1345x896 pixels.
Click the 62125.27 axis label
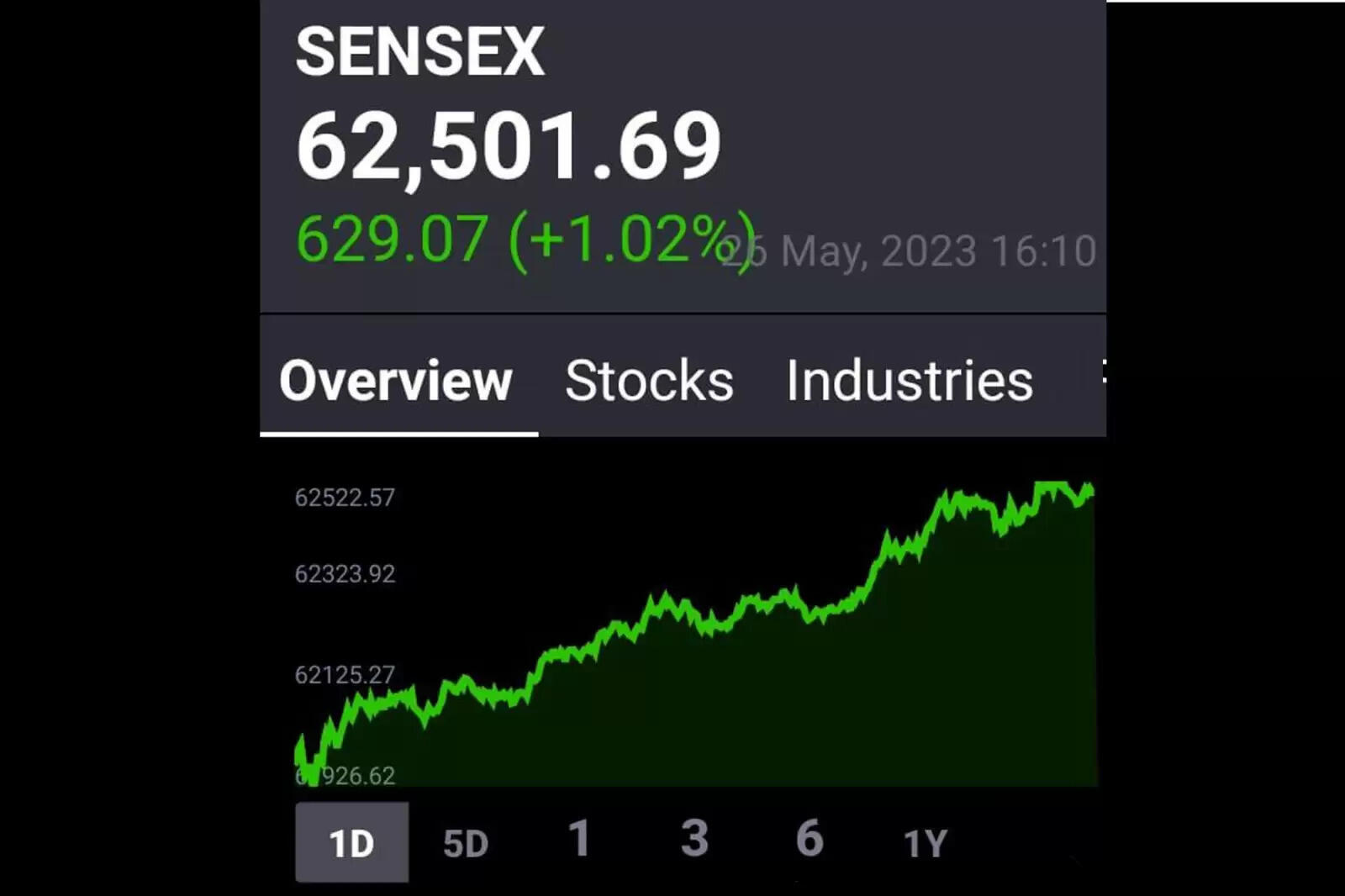(345, 675)
